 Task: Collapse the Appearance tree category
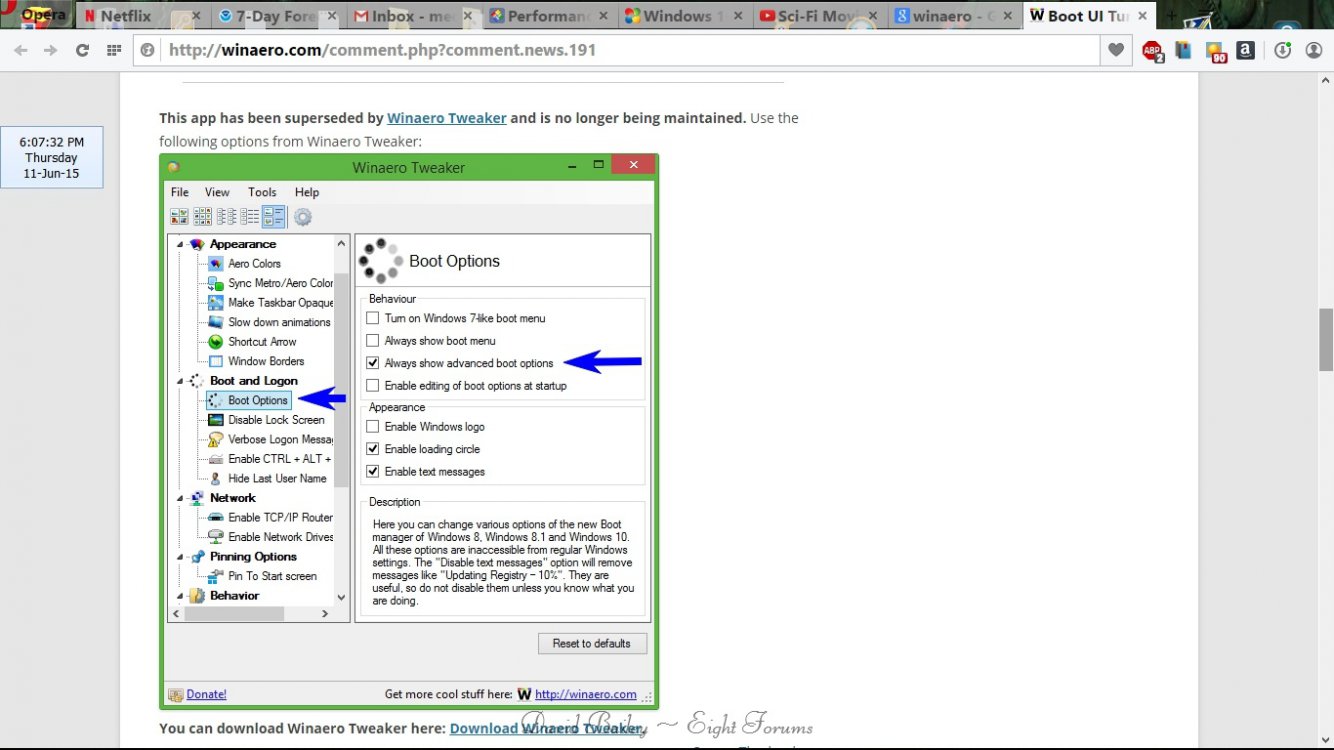[x=180, y=244]
